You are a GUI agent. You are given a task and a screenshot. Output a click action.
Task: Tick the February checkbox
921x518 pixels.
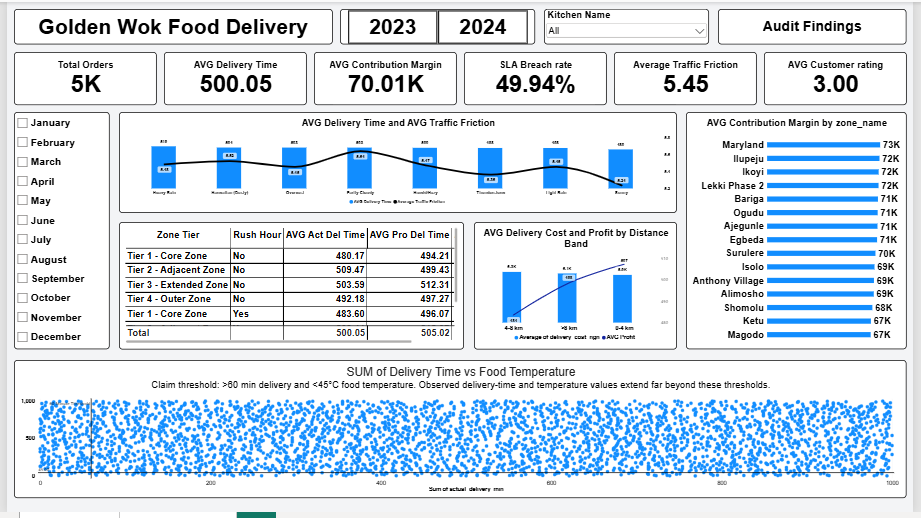(x=22, y=142)
